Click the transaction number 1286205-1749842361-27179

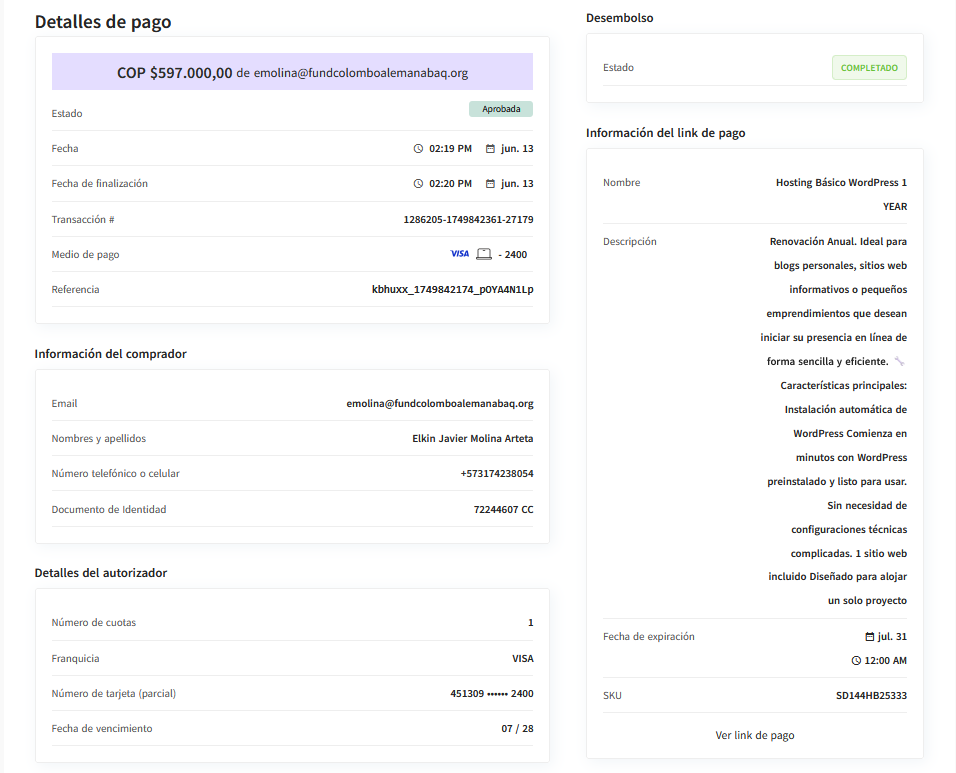[468, 220]
